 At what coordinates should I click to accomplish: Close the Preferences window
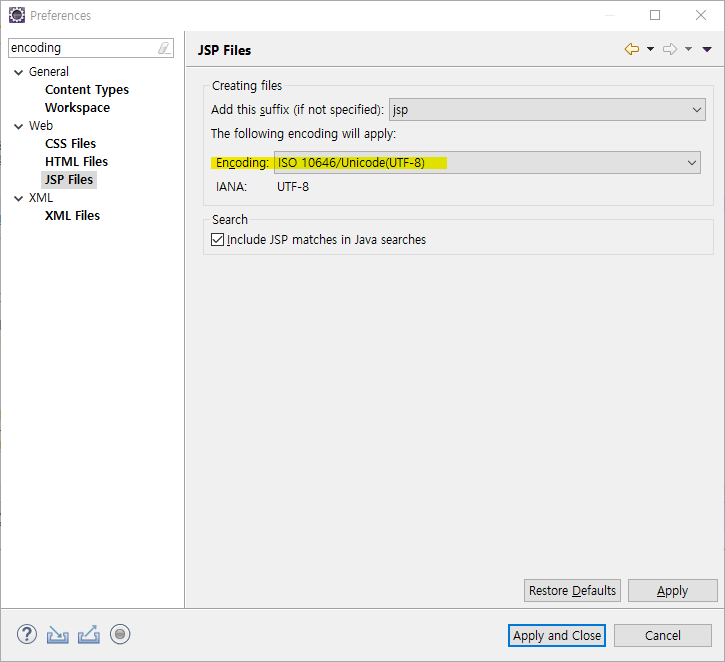pyautogui.click(x=700, y=15)
